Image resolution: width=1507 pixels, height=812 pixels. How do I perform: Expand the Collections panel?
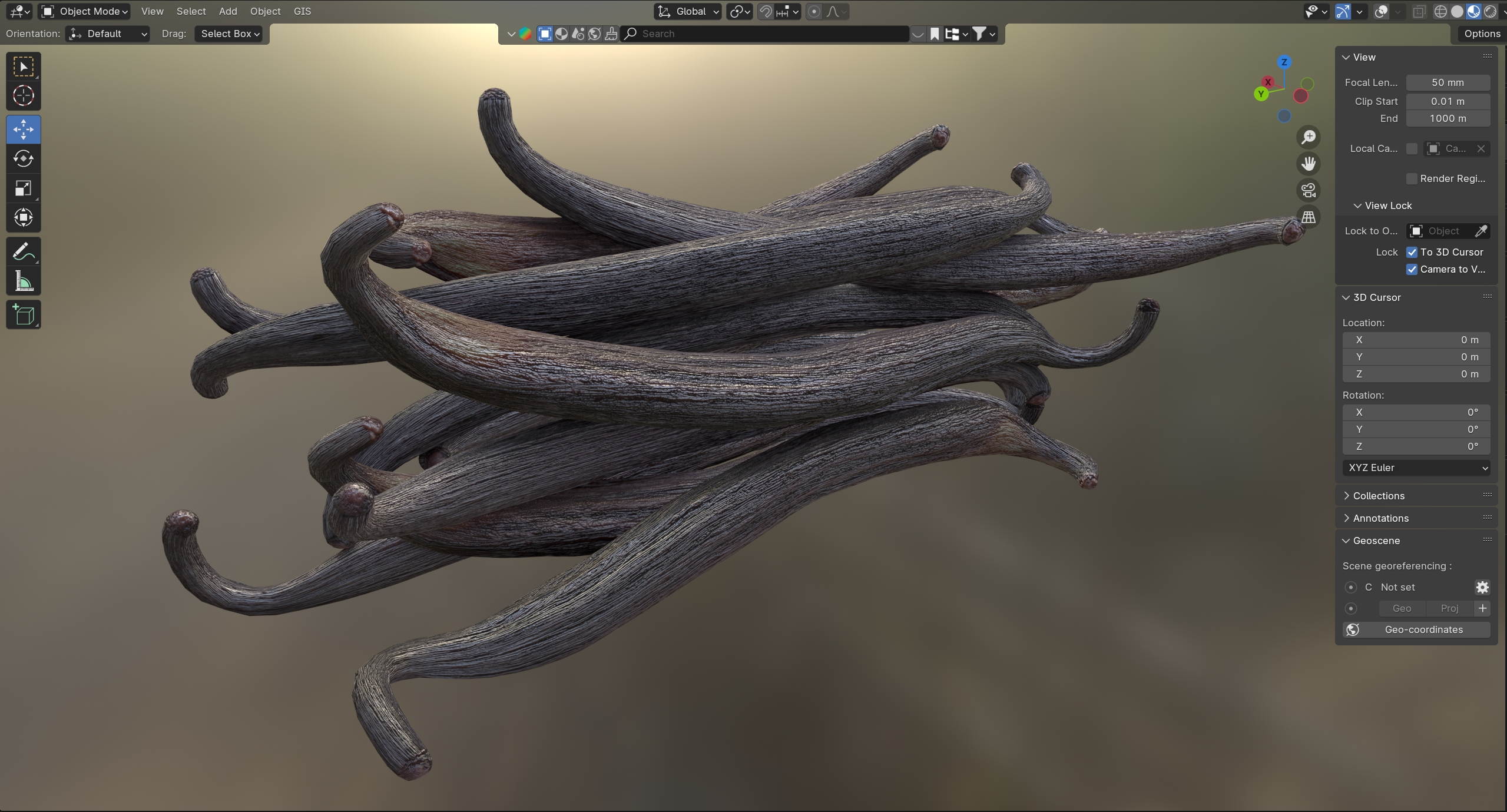[x=1378, y=496]
